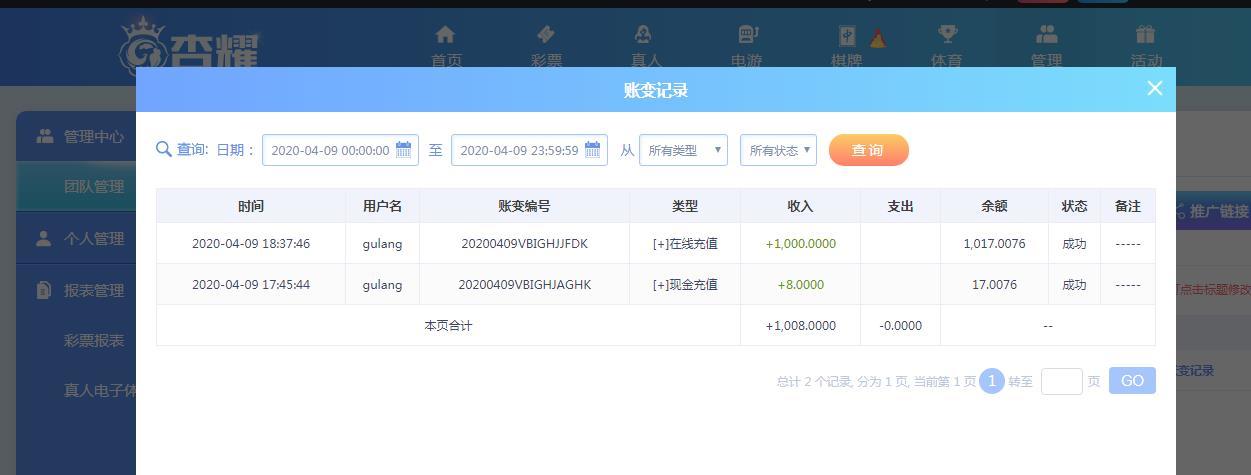Screen dimensions: 1251x475
Task: Open the 真人 live dealer icon
Action: pyautogui.click(x=646, y=36)
